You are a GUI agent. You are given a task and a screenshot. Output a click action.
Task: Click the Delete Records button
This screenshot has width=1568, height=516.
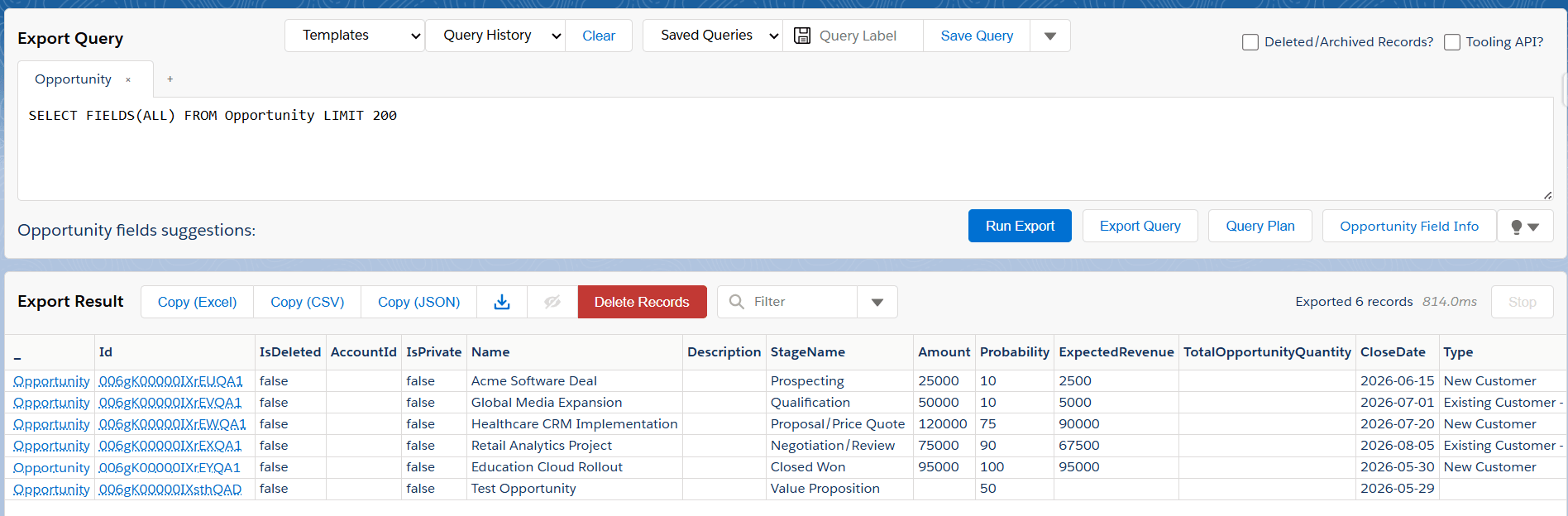642,302
